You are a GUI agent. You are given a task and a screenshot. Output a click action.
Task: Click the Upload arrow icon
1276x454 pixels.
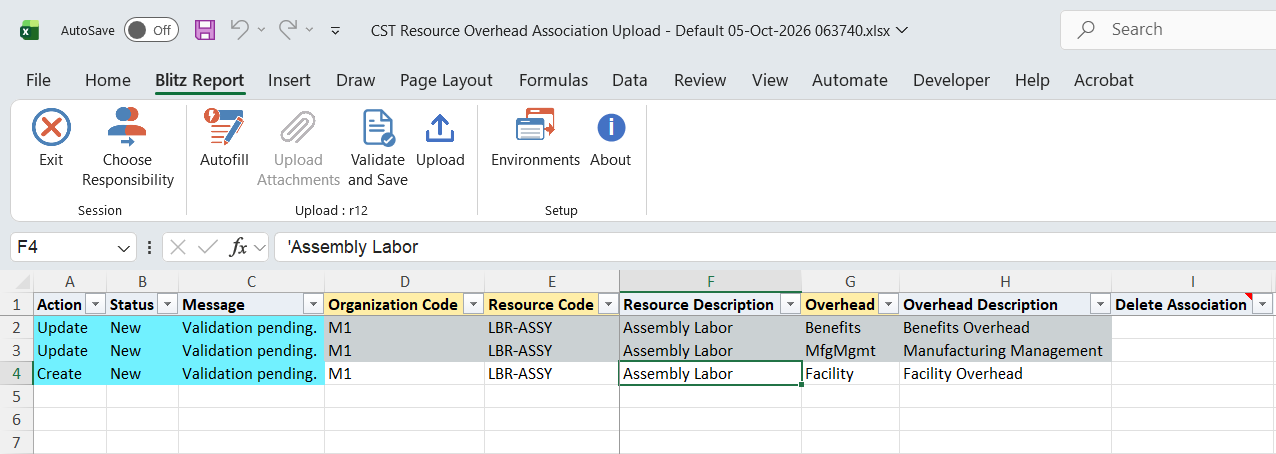click(x=440, y=128)
